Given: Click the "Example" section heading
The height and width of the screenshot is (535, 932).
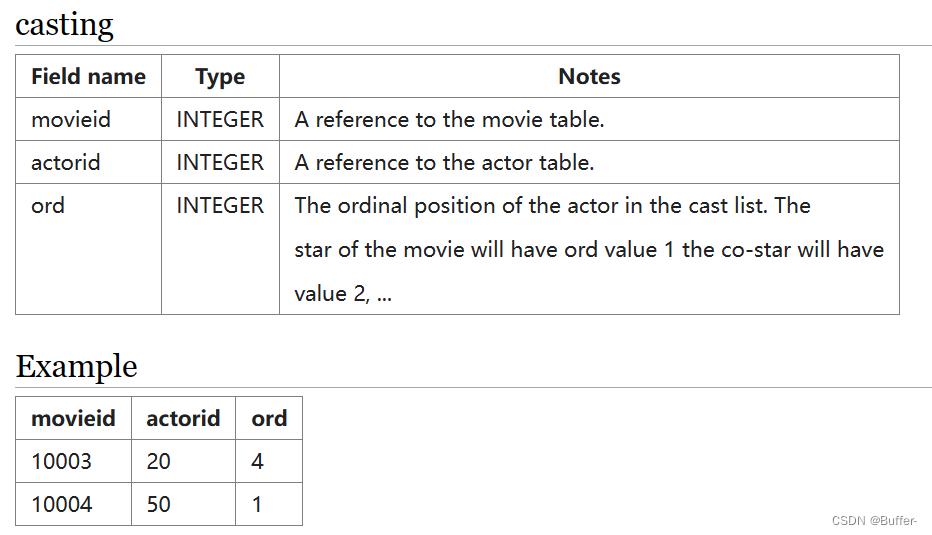Looking at the screenshot, I should tap(76, 367).
